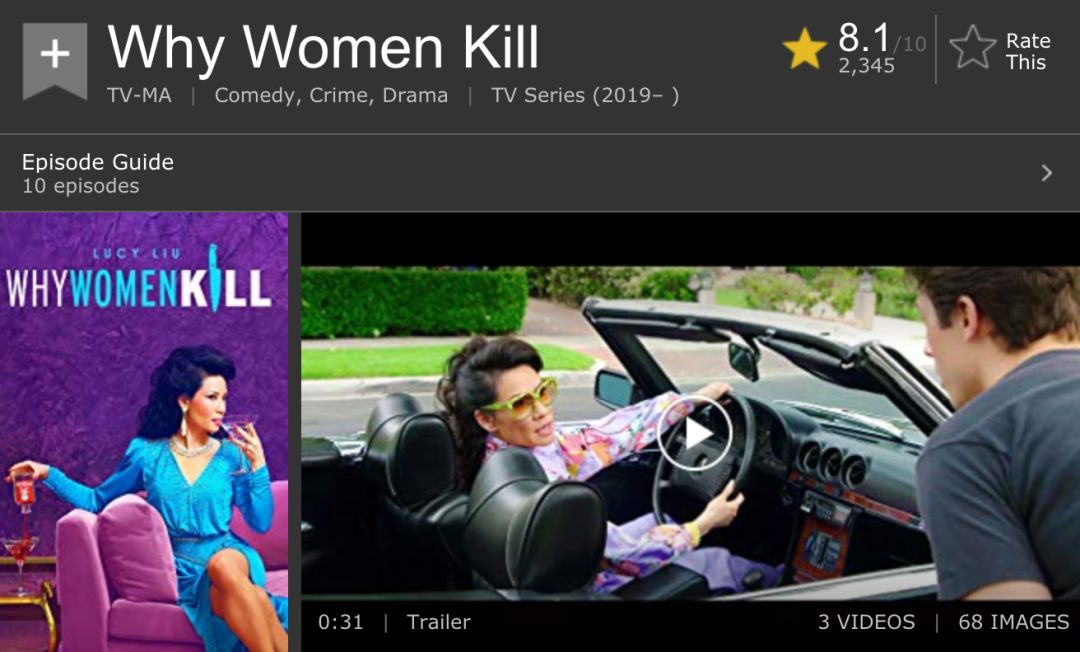This screenshot has width=1080, height=652.
Task: View the 10 episodes list
Action: (x=81, y=186)
